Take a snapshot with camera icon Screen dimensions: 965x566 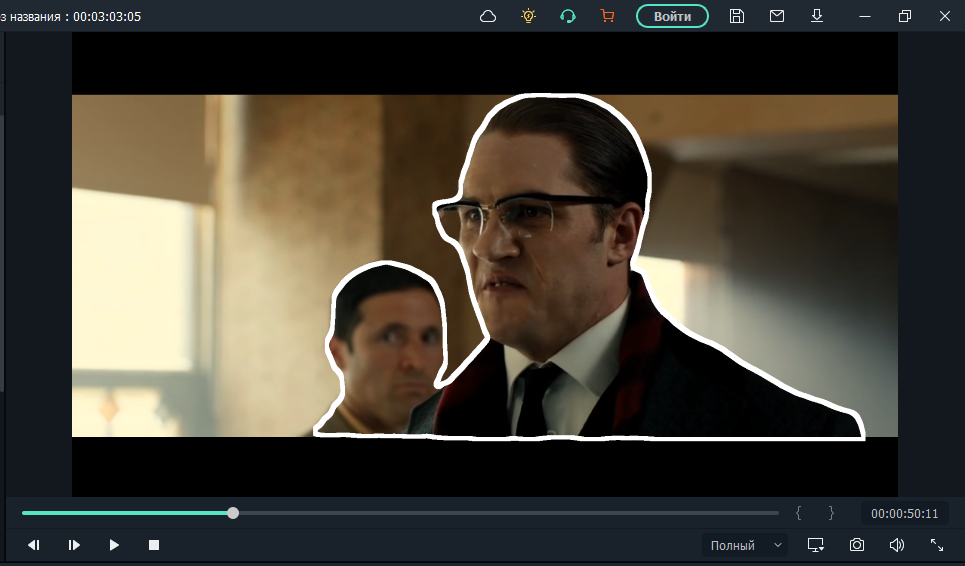(x=857, y=545)
